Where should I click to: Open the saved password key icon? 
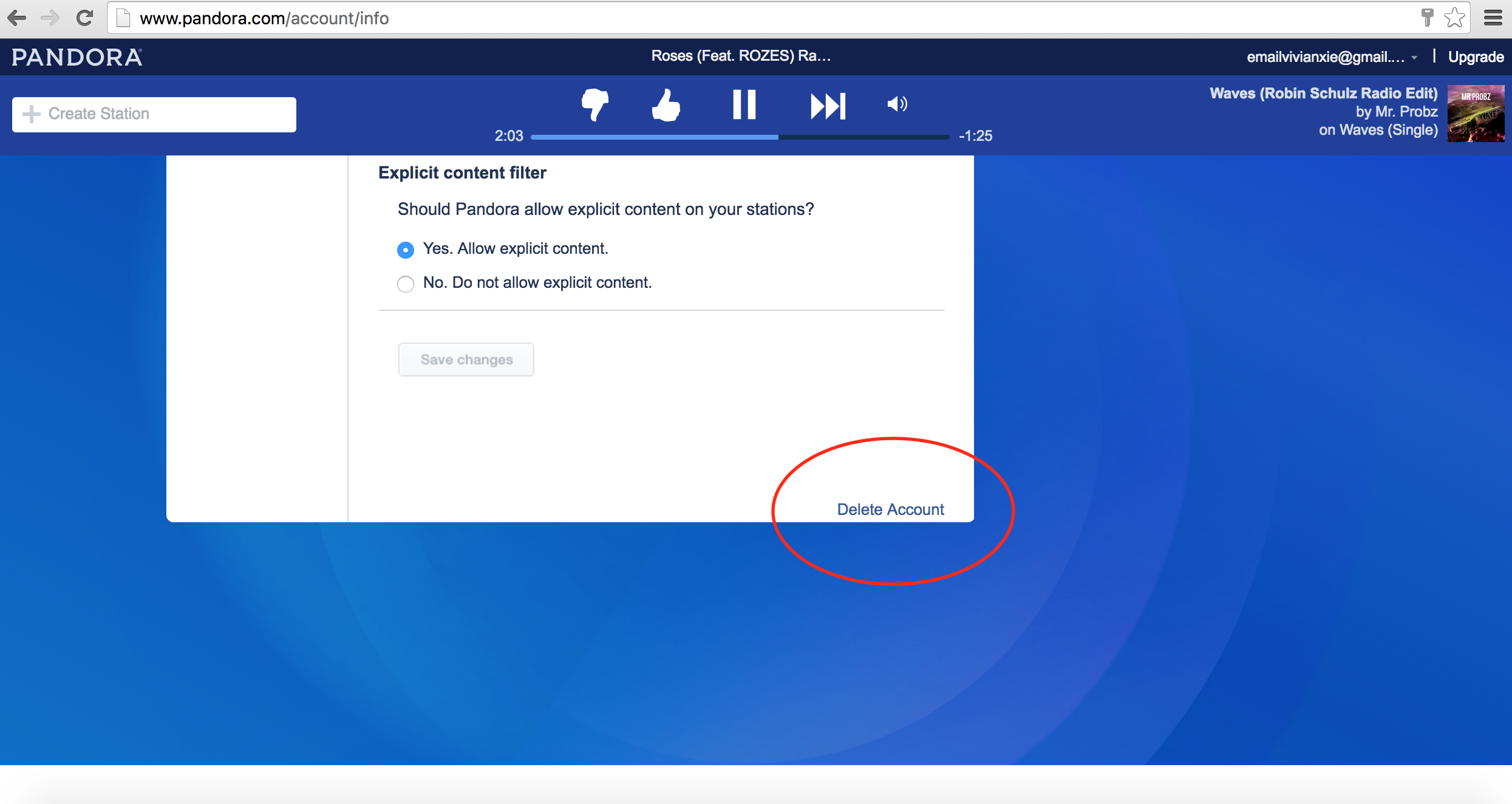click(1428, 18)
